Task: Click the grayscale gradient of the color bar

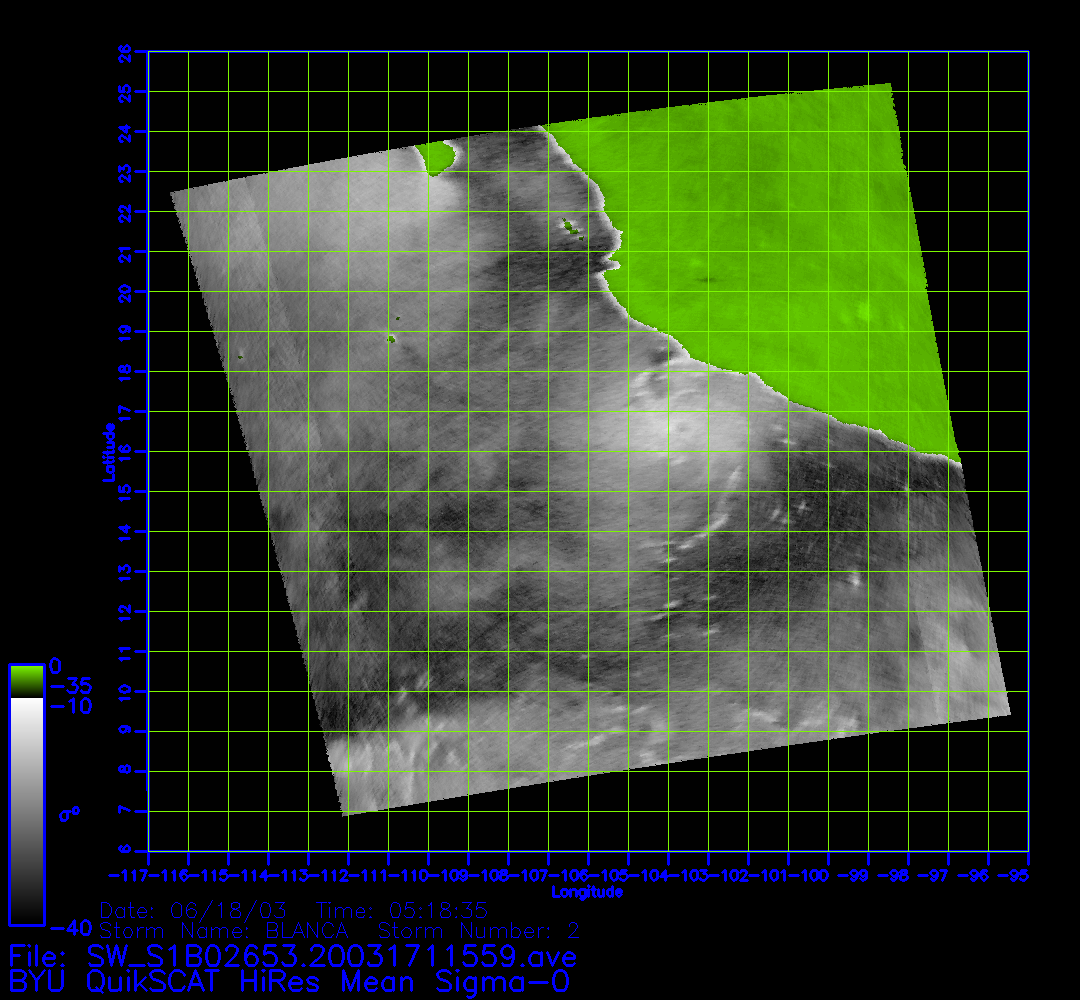Action: 26,810
